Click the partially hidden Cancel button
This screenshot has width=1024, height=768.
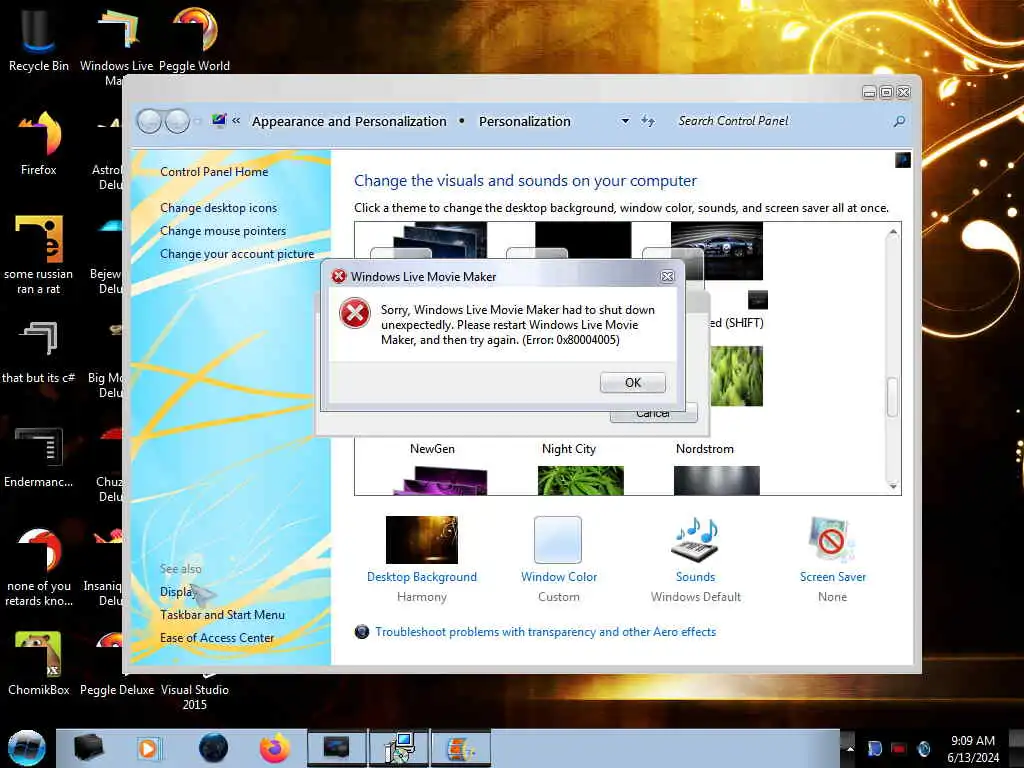coord(653,414)
